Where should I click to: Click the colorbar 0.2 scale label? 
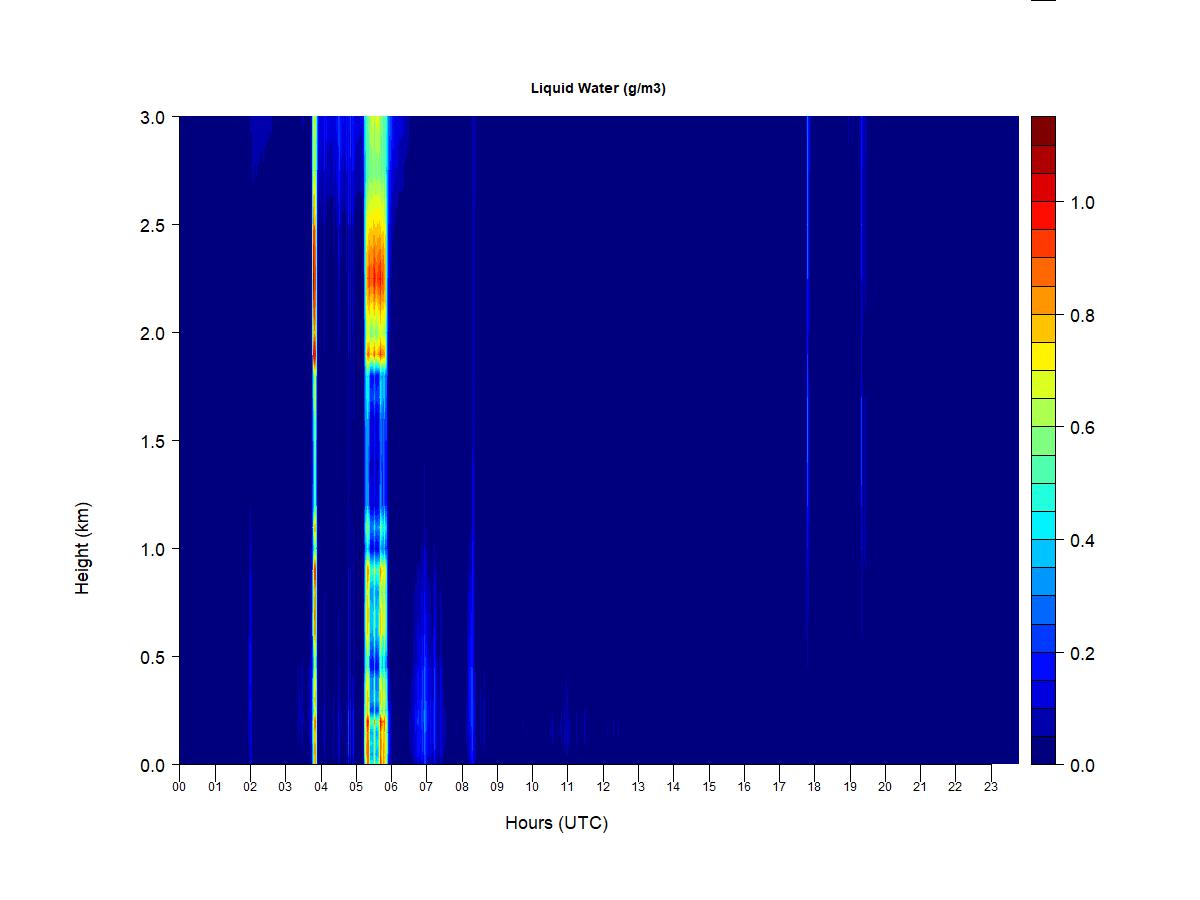tap(1082, 654)
